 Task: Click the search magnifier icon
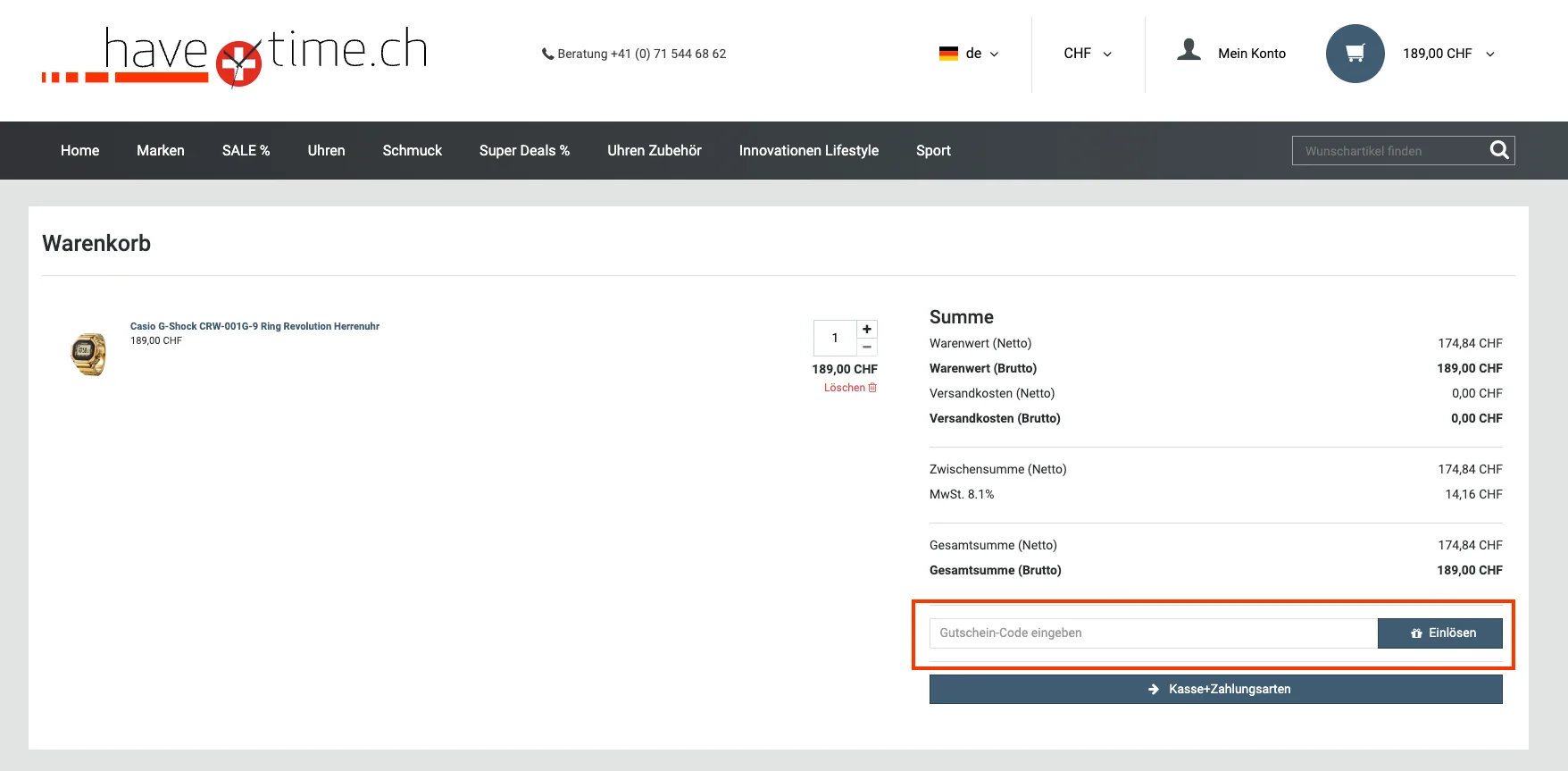(1499, 150)
